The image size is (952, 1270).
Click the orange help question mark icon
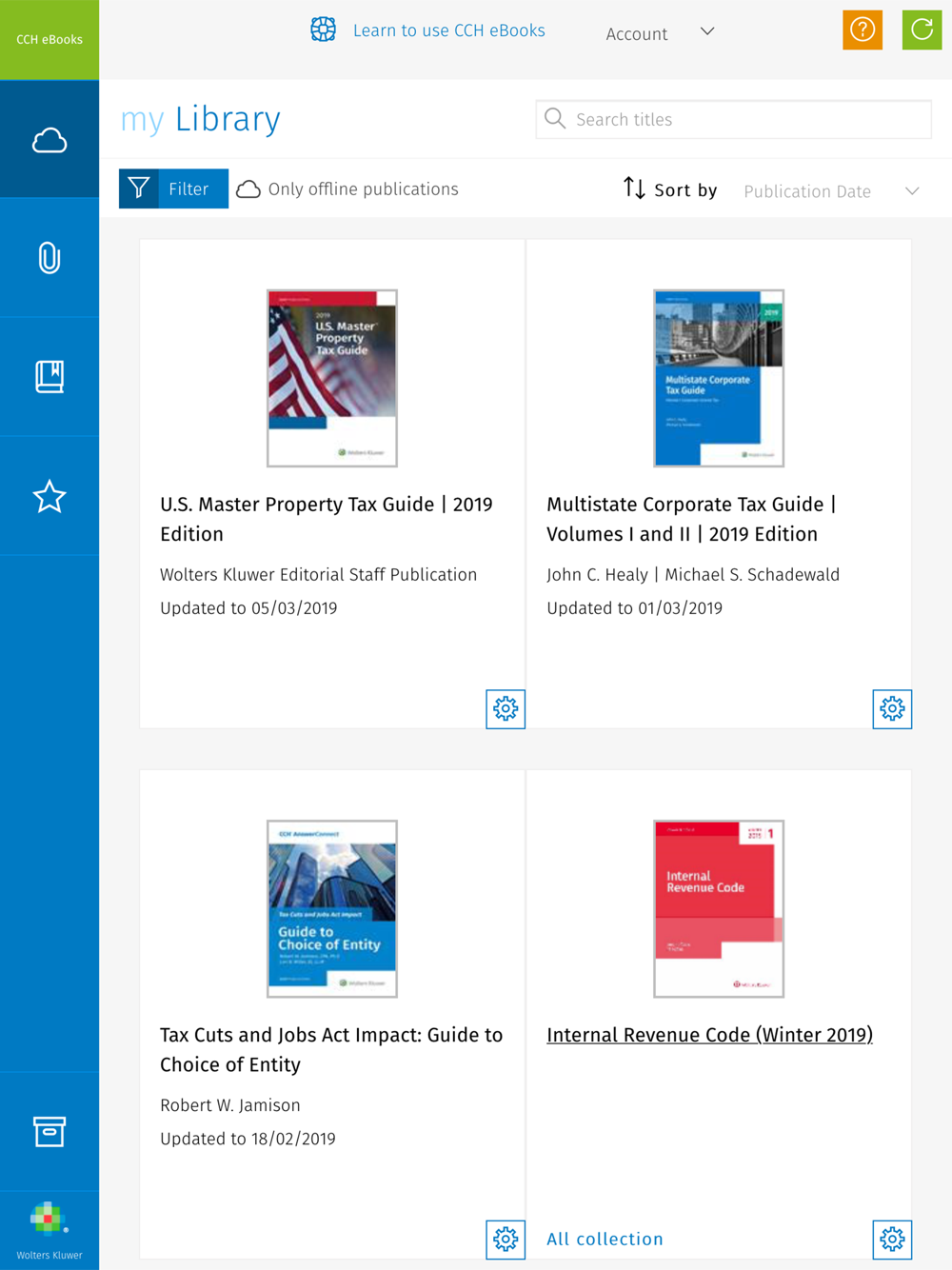(x=863, y=30)
